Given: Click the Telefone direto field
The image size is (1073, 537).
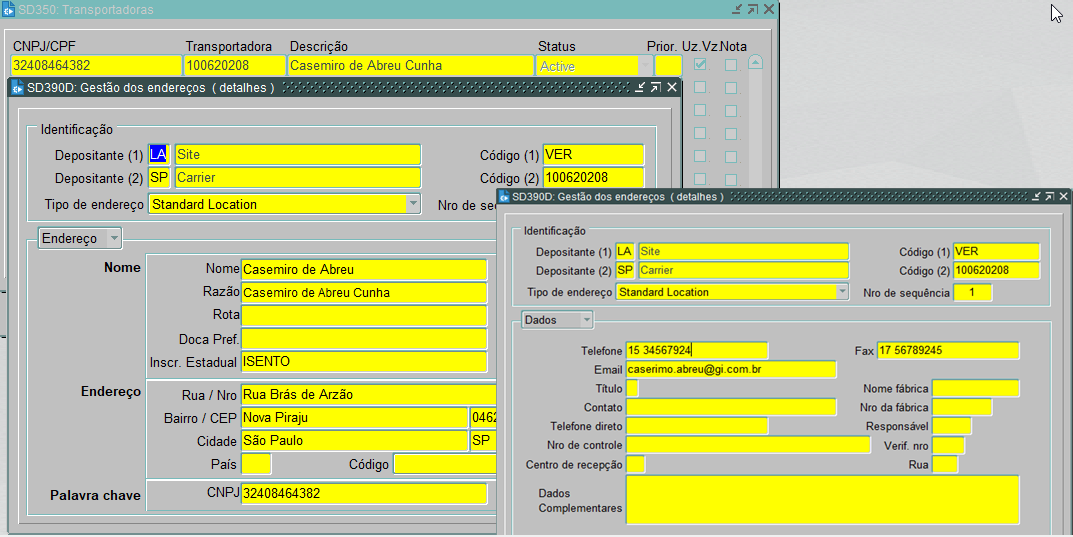Looking at the screenshot, I should [697, 426].
